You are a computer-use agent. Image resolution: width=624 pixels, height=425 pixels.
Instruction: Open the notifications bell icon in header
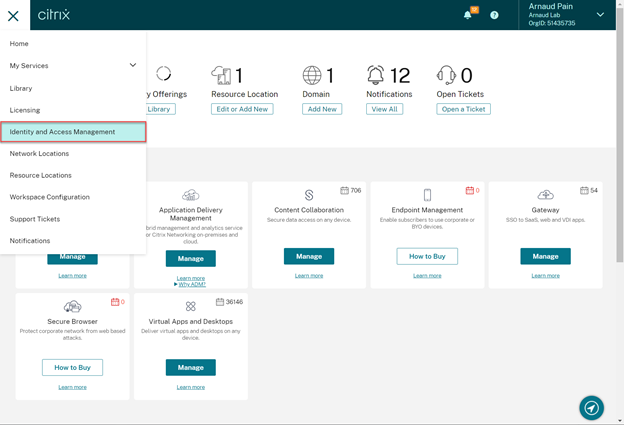pos(467,15)
